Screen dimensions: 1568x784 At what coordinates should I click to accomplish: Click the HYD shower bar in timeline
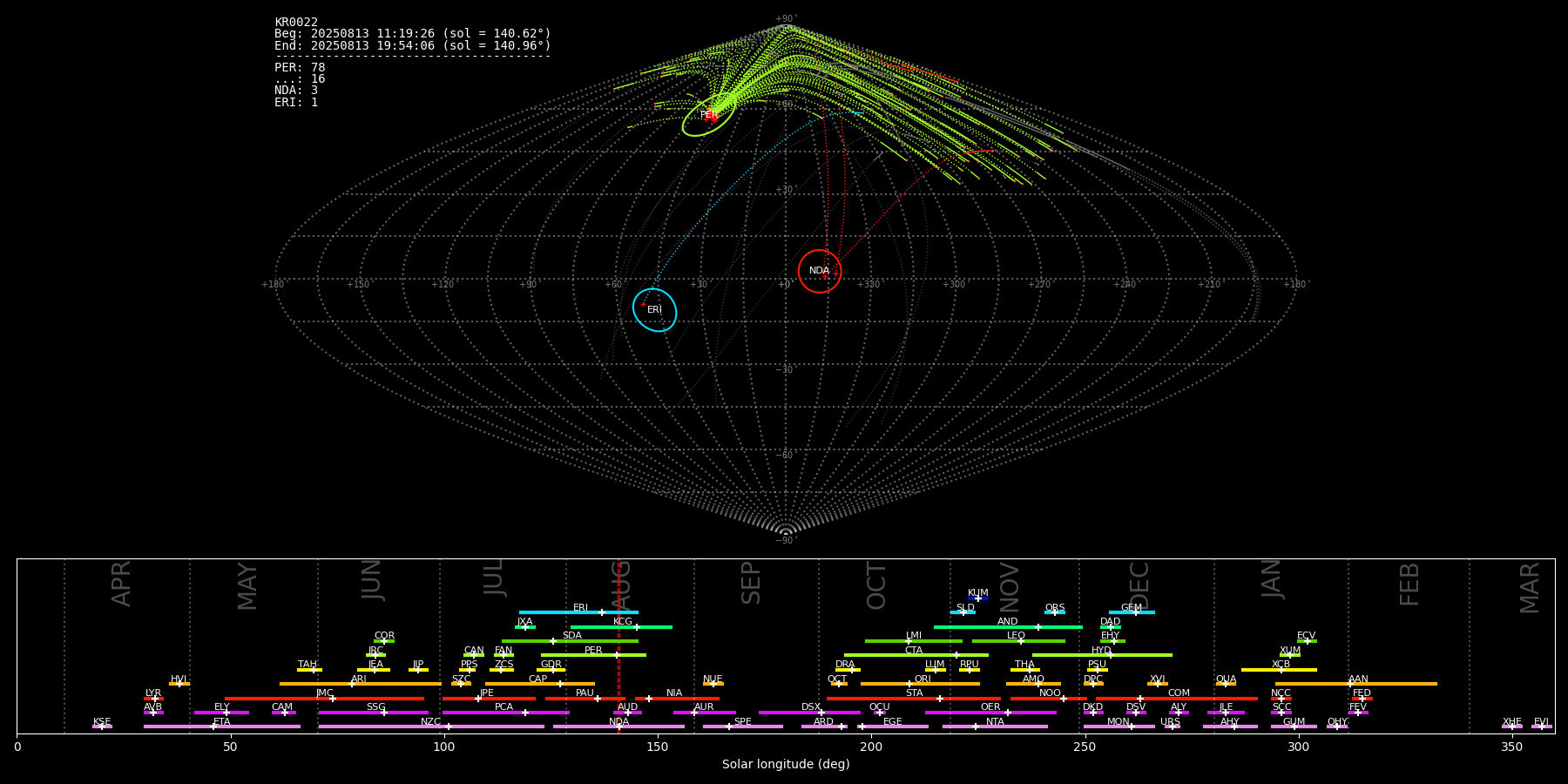point(1102,655)
